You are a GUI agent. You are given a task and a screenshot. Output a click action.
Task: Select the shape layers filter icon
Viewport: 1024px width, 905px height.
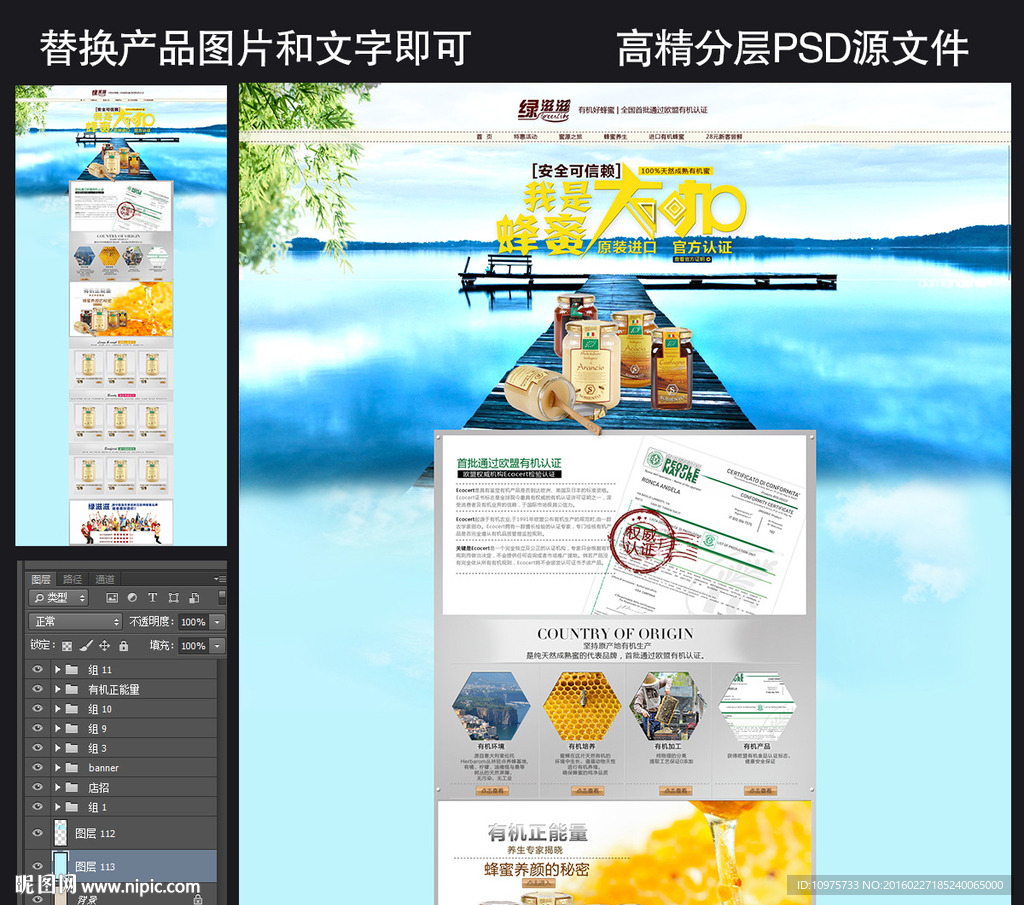coord(175,599)
